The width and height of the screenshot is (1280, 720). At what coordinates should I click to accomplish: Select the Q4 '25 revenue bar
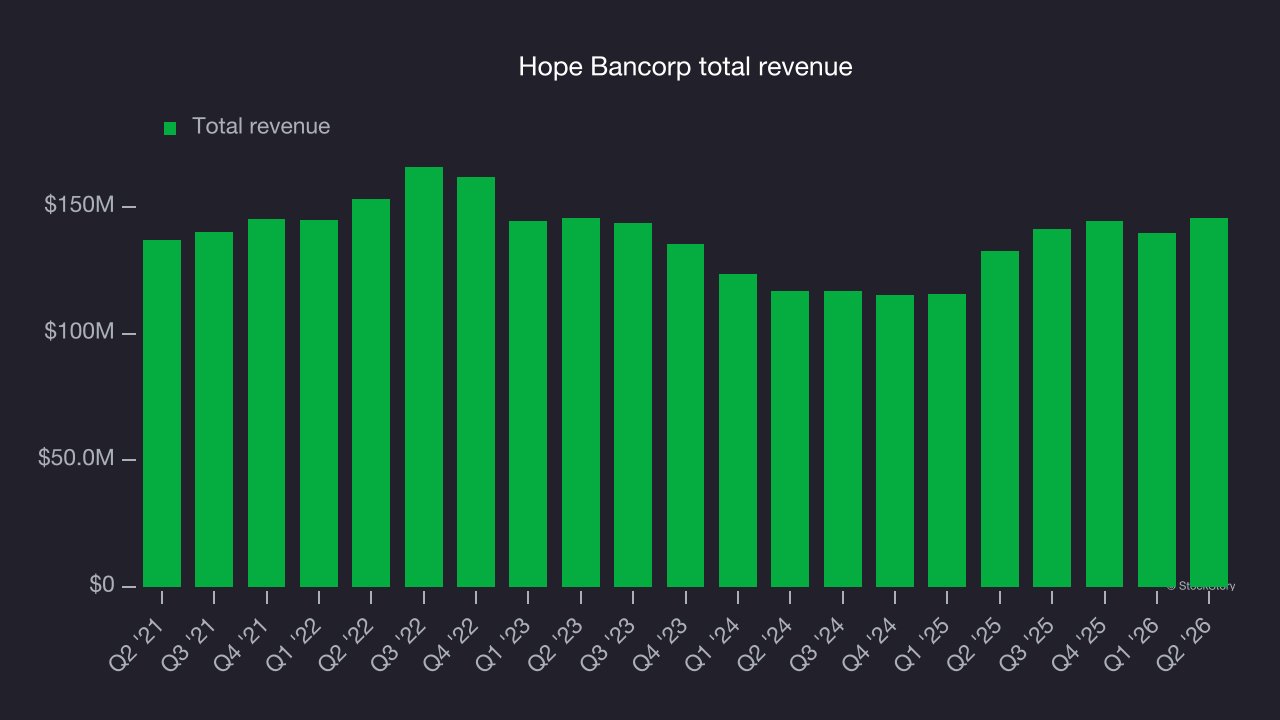(1105, 404)
